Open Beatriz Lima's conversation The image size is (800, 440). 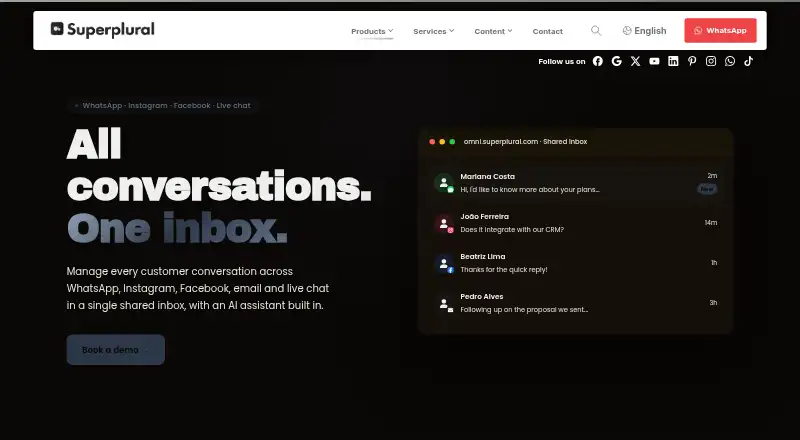click(x=576, y=263)
